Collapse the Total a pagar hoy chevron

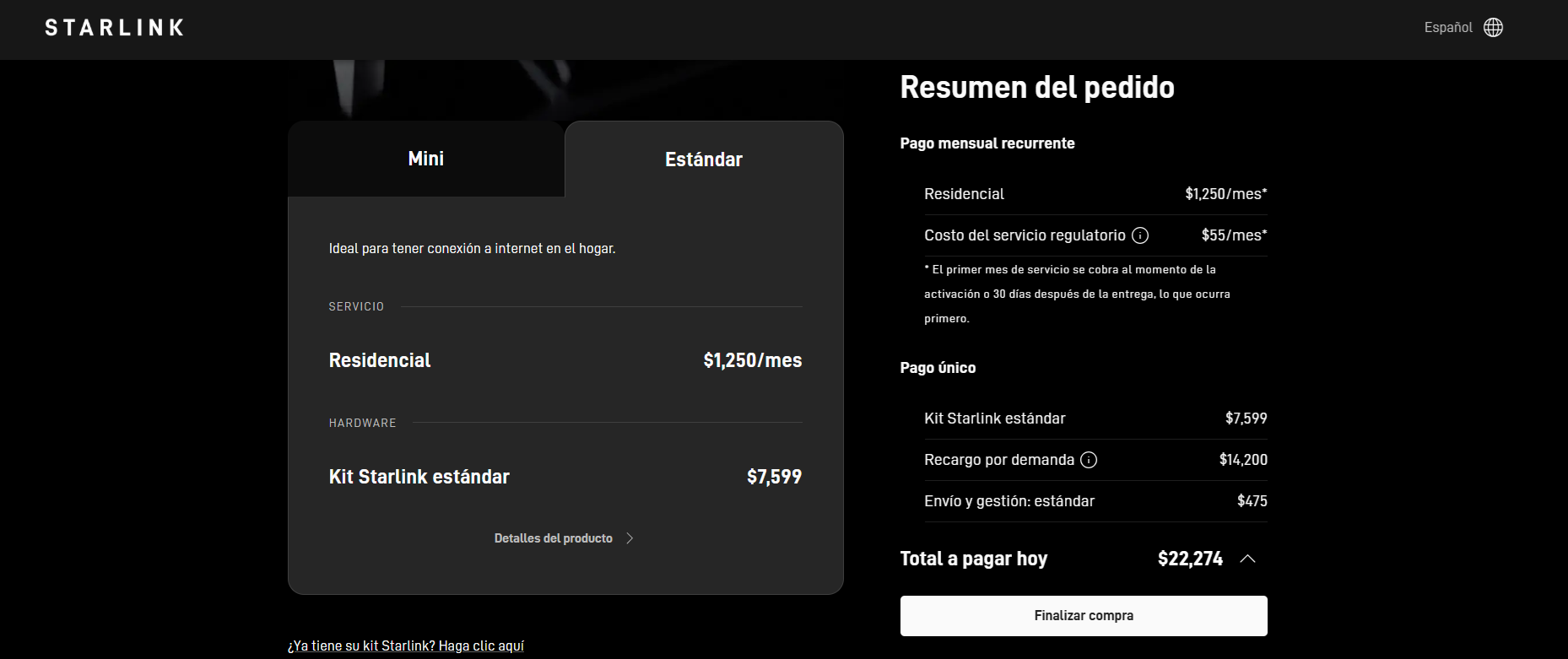coord(1248,559)
